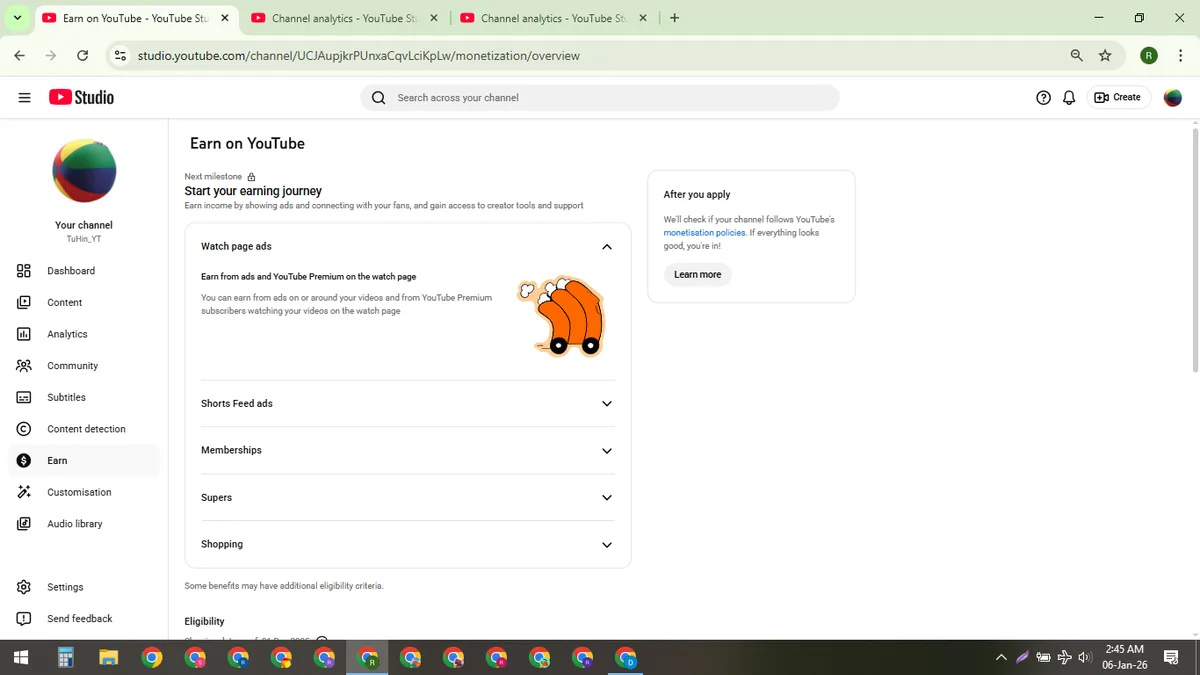
Task: Open Chrome's three-dot menu
Action: [x=1181, y=56]
